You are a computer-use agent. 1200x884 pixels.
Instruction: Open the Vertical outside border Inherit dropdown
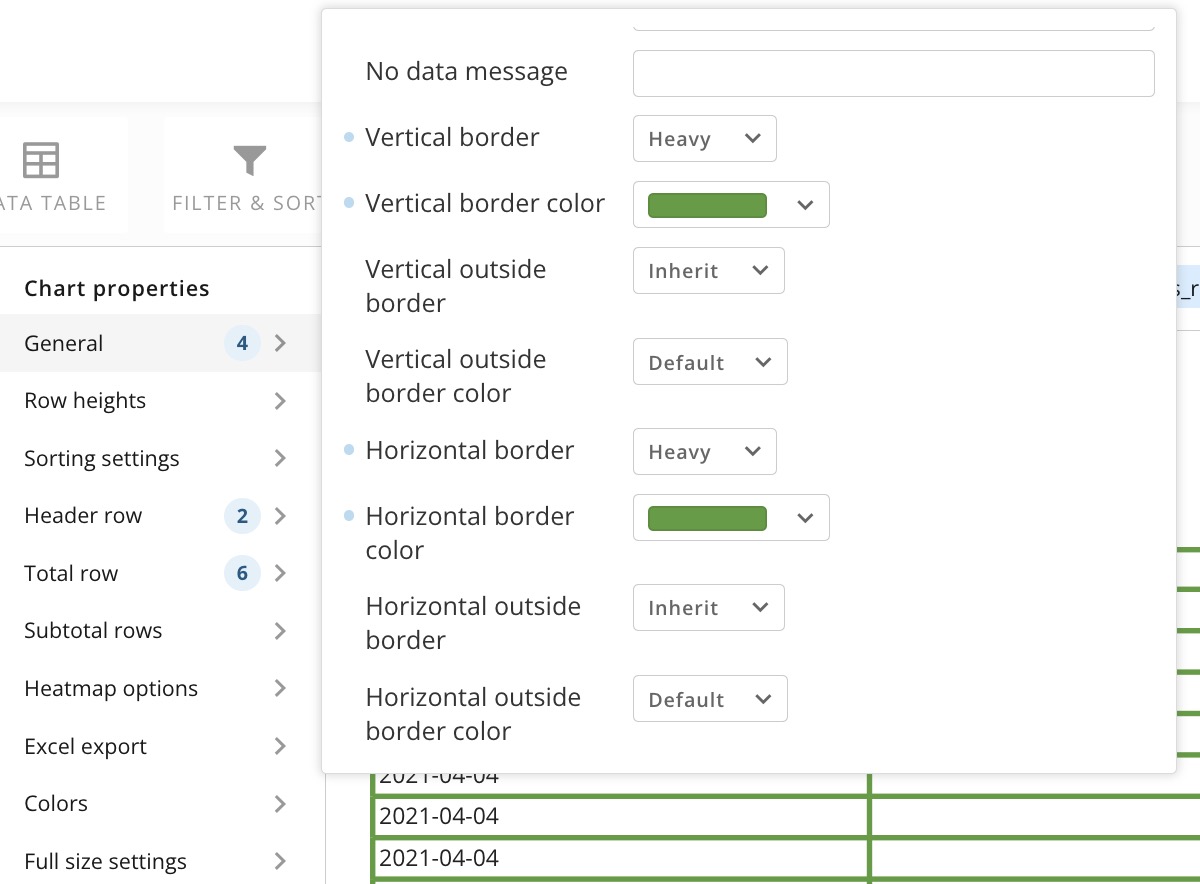point(709,270)
